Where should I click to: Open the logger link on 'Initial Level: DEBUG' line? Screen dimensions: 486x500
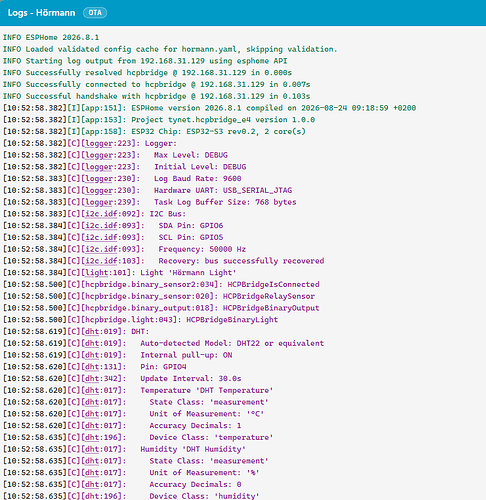(98, 167)
